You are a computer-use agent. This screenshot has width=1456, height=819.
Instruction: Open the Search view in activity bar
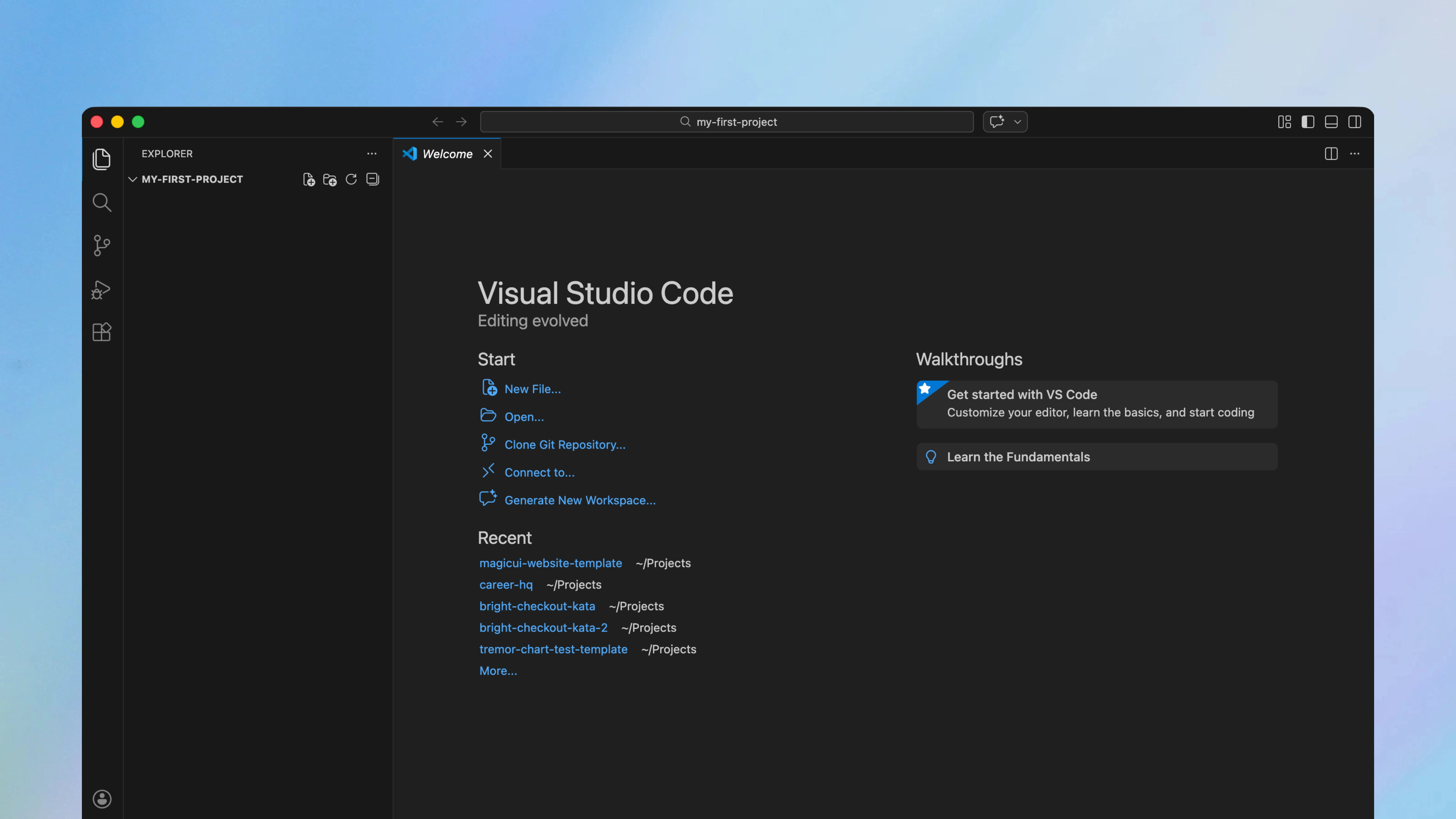[102, 202]
